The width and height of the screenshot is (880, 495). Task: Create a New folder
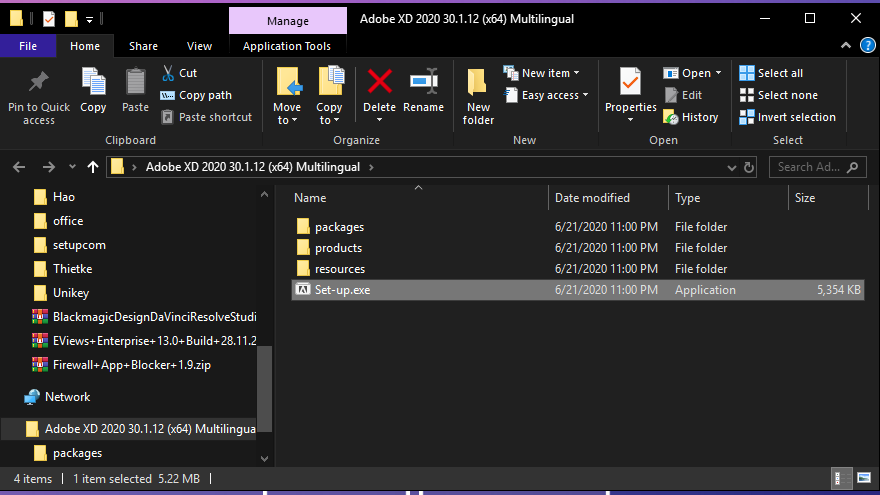coord(478,97)
